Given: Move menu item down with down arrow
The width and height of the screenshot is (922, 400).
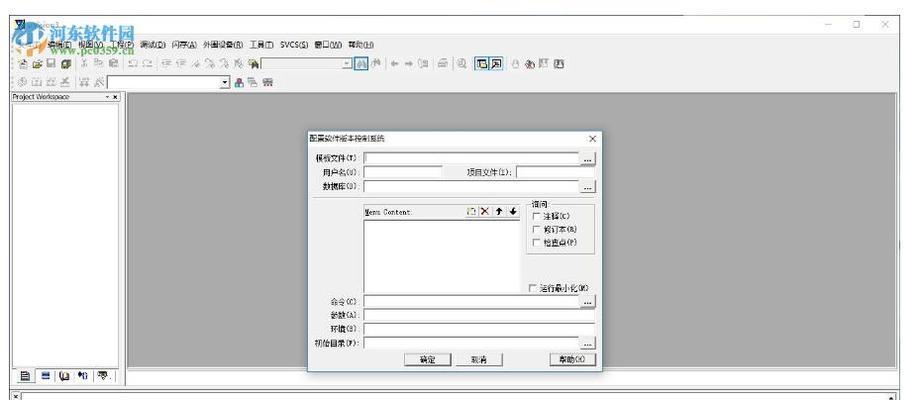Looking at the screenshot, I should click(x=513, y=212).
